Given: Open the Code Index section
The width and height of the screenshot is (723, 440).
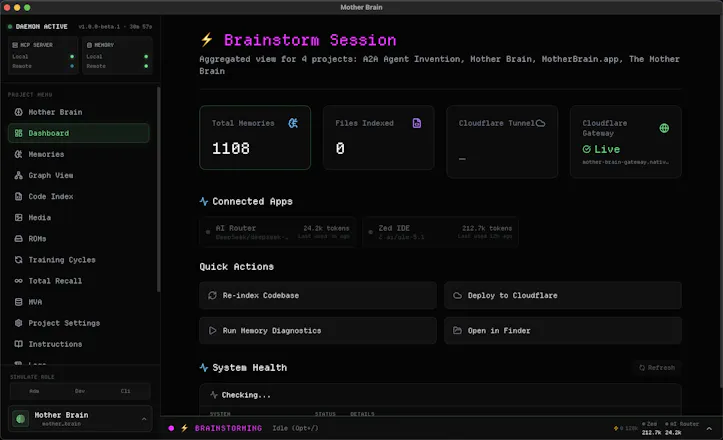Looking at the screenshot, I should (78, 196).
